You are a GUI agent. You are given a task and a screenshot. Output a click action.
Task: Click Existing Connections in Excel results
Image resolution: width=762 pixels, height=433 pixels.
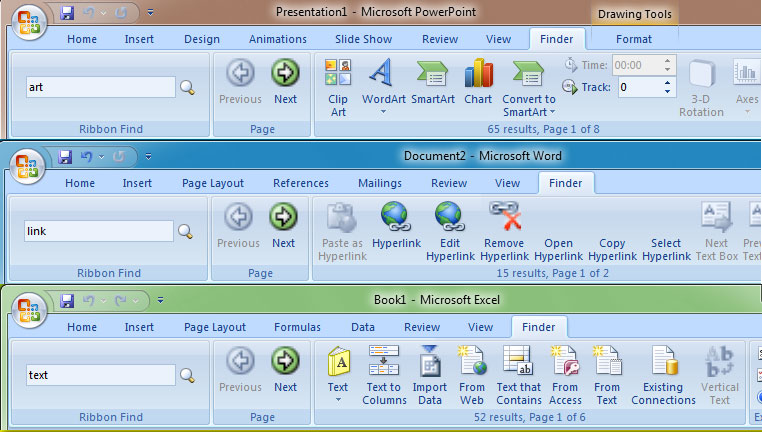[x=663, y=376]
